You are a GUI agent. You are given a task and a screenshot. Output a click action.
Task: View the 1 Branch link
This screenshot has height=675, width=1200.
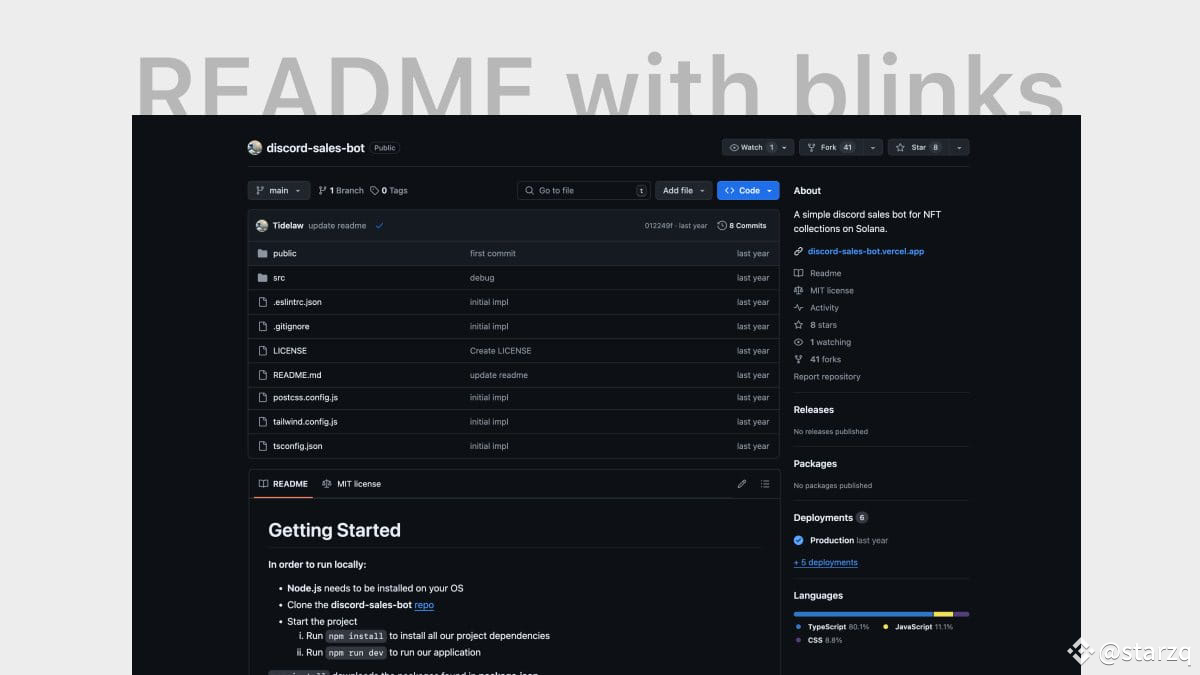point(341,190)
